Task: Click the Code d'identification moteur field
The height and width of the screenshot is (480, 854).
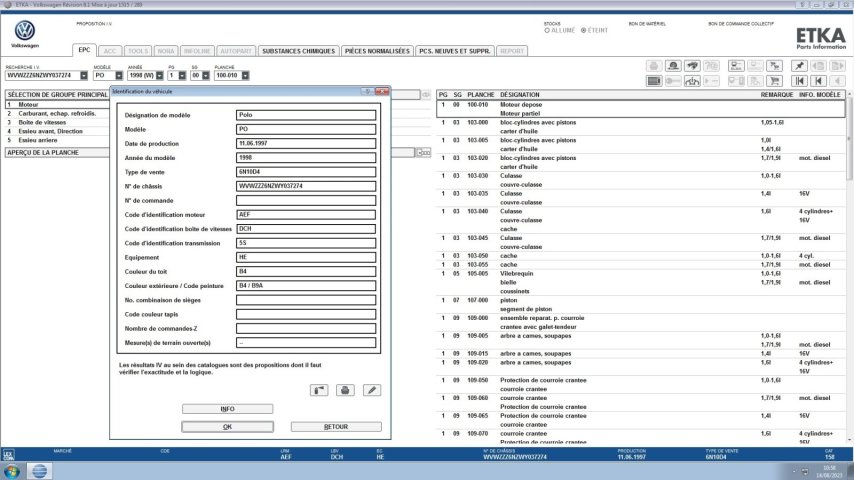Action: pos(306,215)
